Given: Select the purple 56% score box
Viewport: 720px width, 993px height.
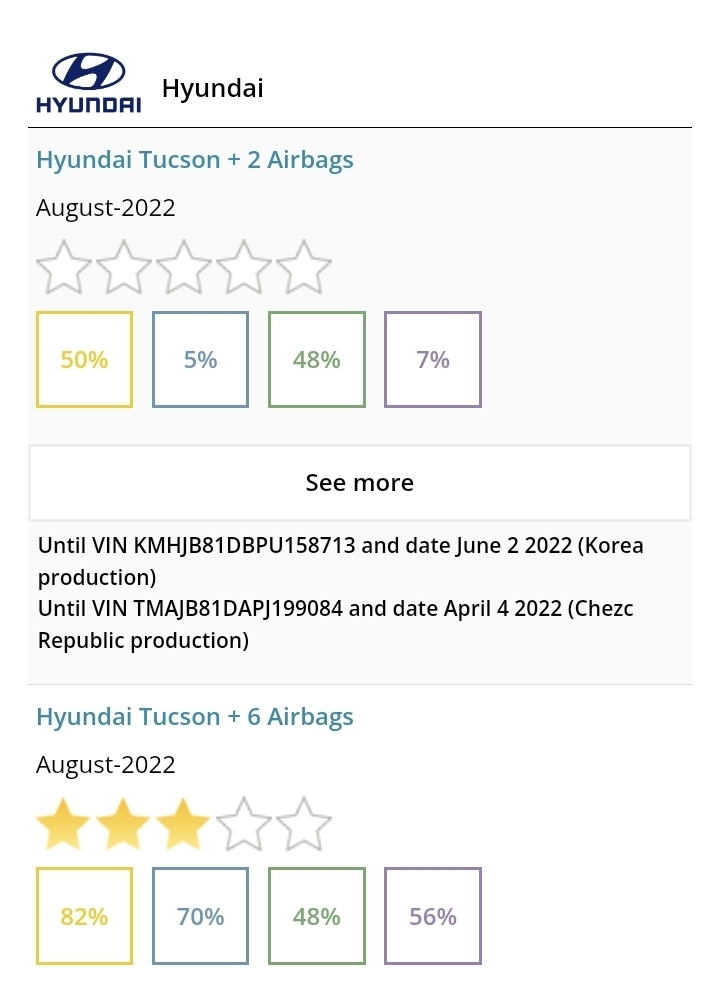Looking at the screenshot, I should pos(433,916).
